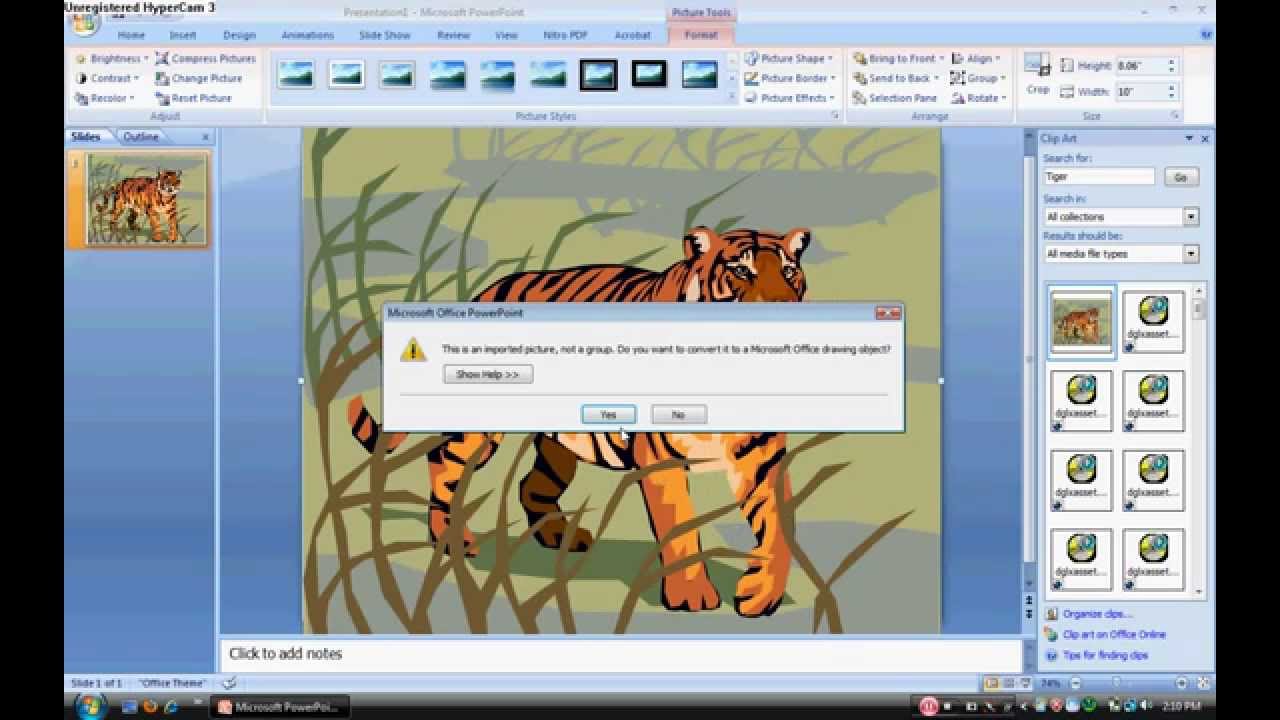The image size is (1280, 720).
Task: Open the Clip Art pane options arrow
Action: click(x=1189, y=139)
